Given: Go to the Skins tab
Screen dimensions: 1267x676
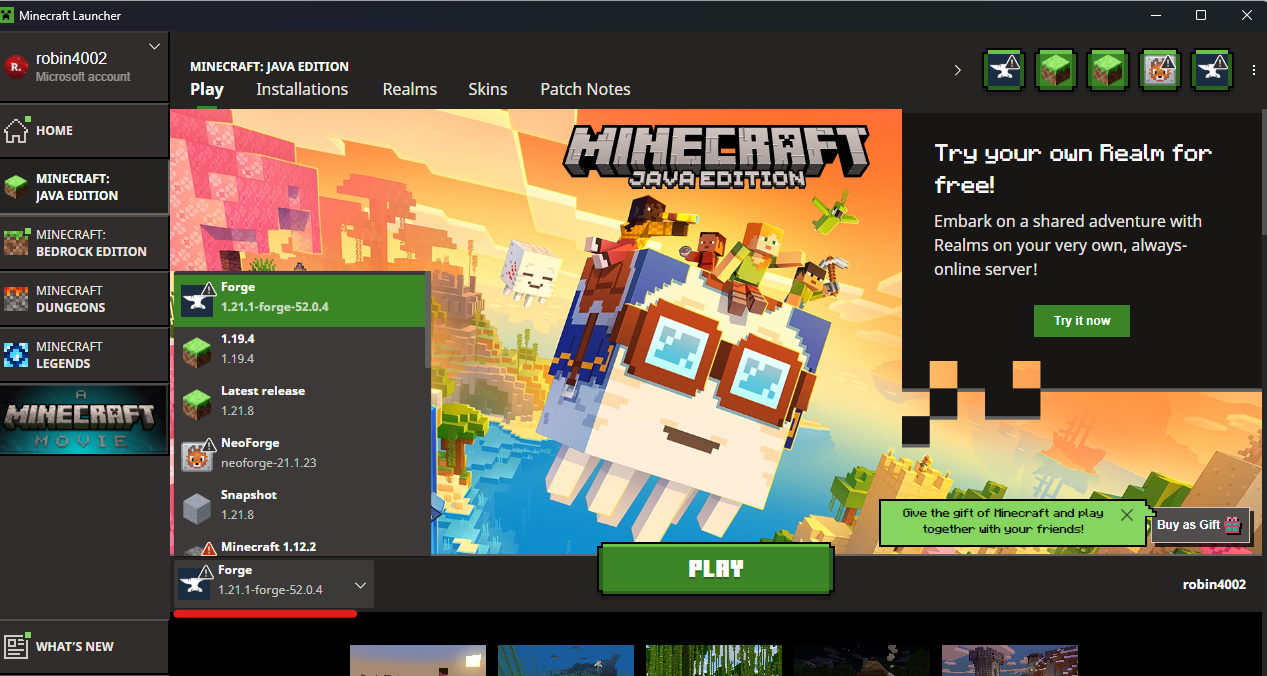Looking at the screenshot, I should point(487,89).
